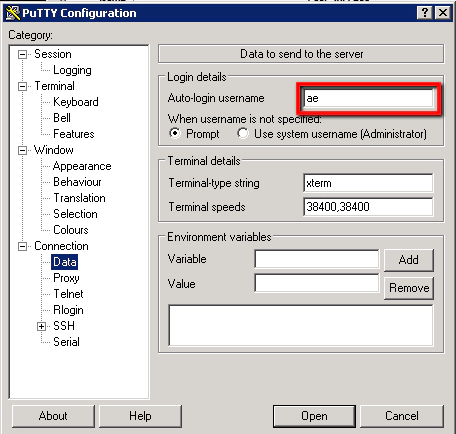Open the Colours settings
This screenshot has width=456, height=434.
pos(71,230)
